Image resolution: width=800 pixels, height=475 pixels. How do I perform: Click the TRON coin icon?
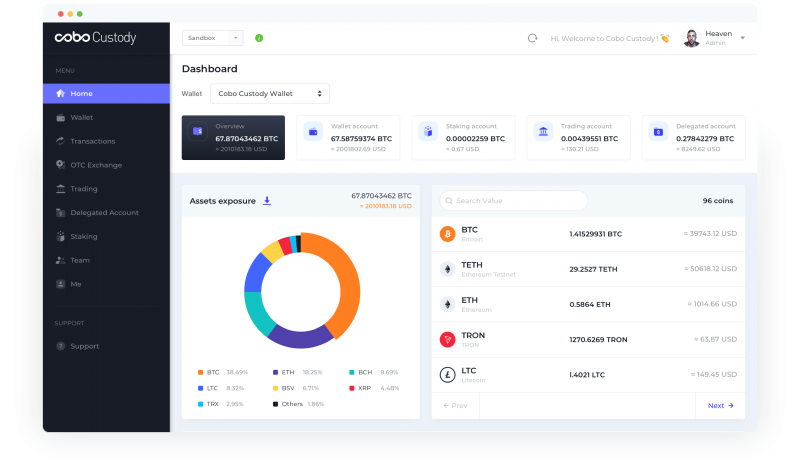(x=447, y=339)
